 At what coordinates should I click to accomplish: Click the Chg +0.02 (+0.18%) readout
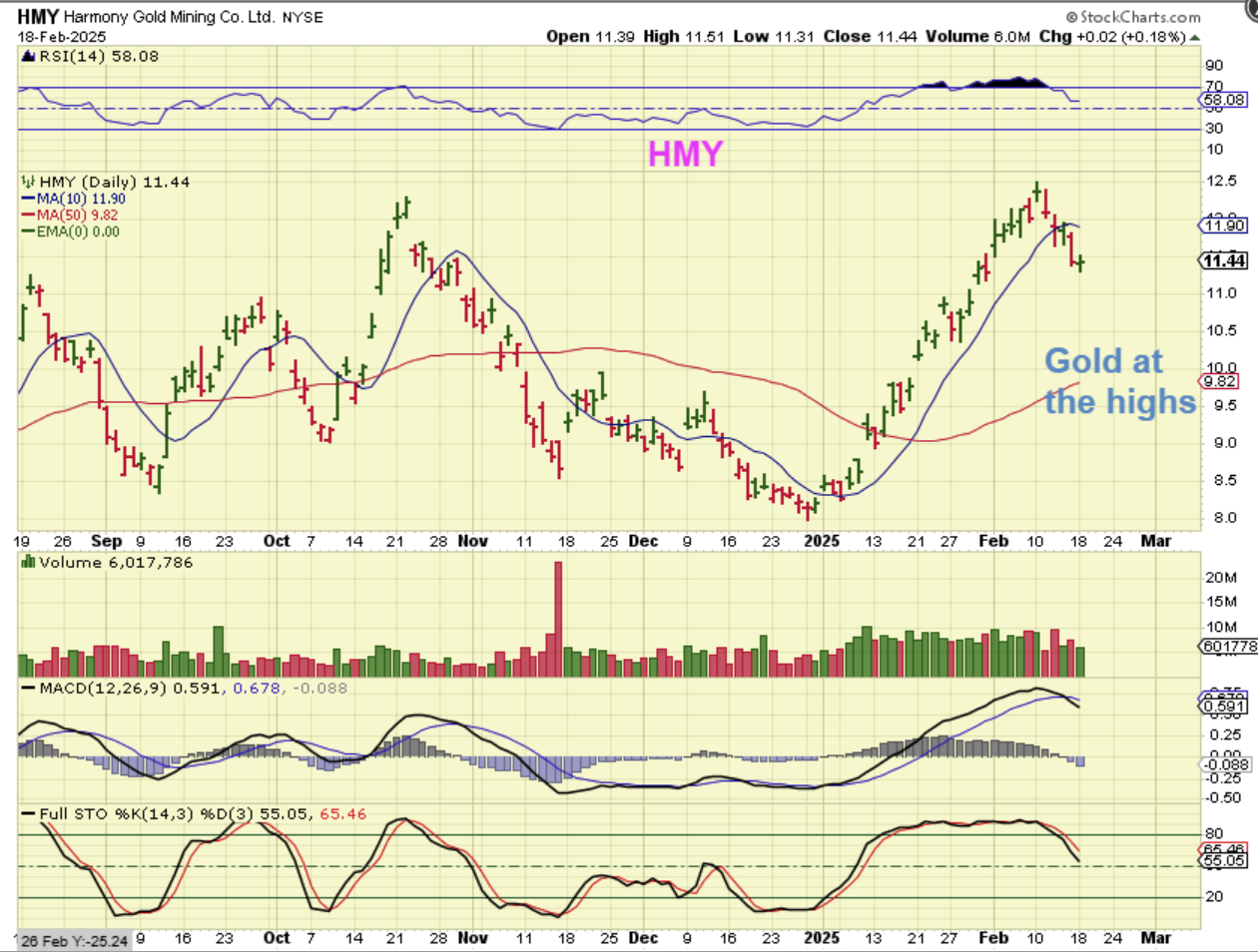click(x=1112, y=36)
